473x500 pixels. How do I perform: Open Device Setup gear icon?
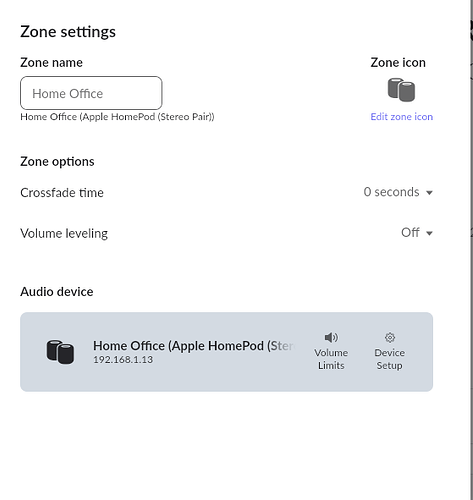tap(390, 337)
